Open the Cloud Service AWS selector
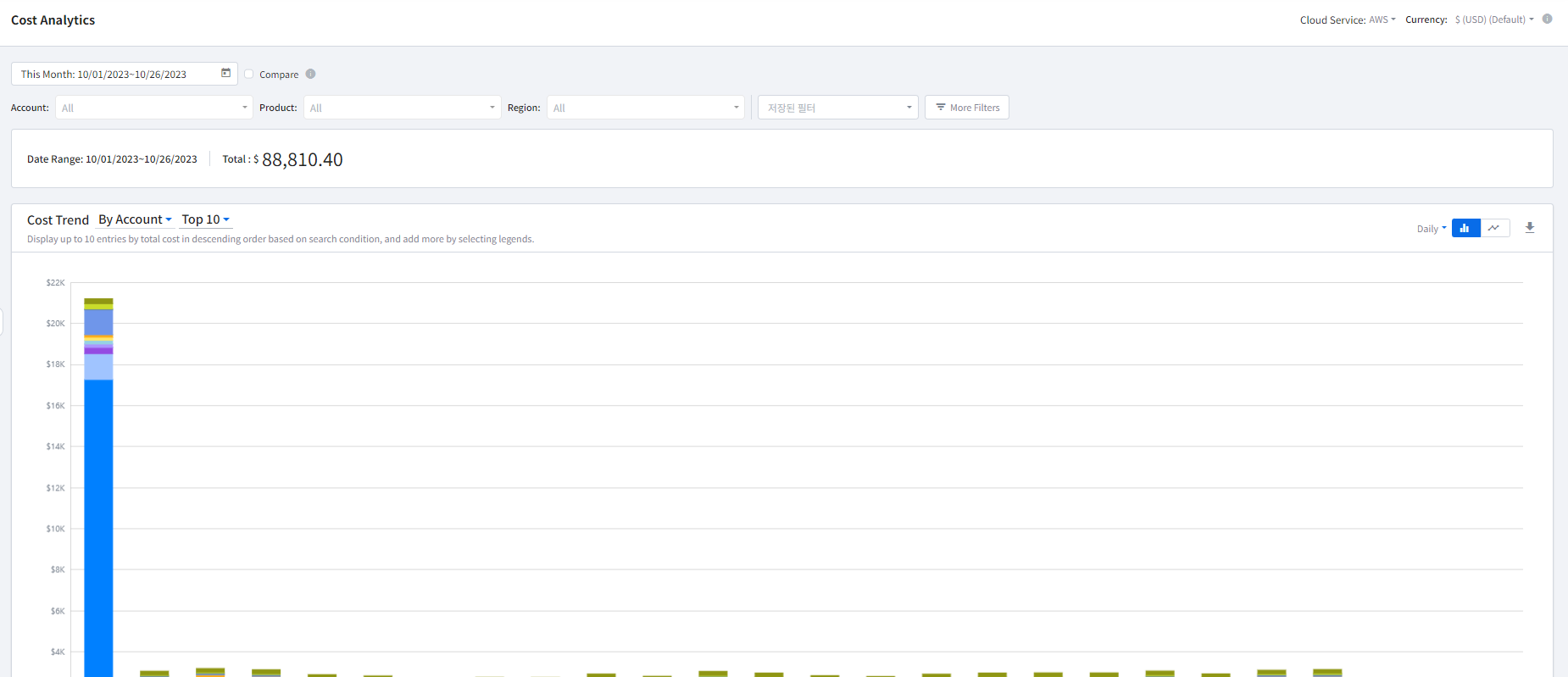1568x677 pixels. [1382, 19]
